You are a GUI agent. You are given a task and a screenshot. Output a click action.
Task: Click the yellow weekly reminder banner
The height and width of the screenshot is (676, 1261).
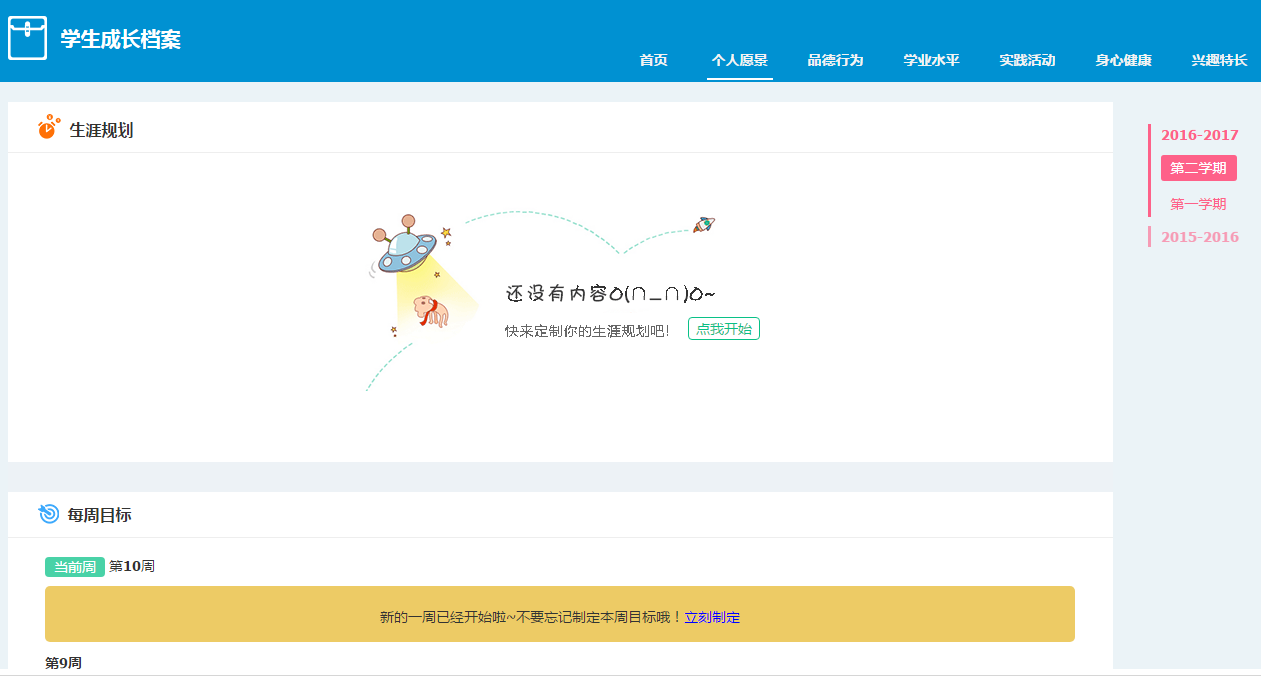pyautogui.click(x=560, y=614)
